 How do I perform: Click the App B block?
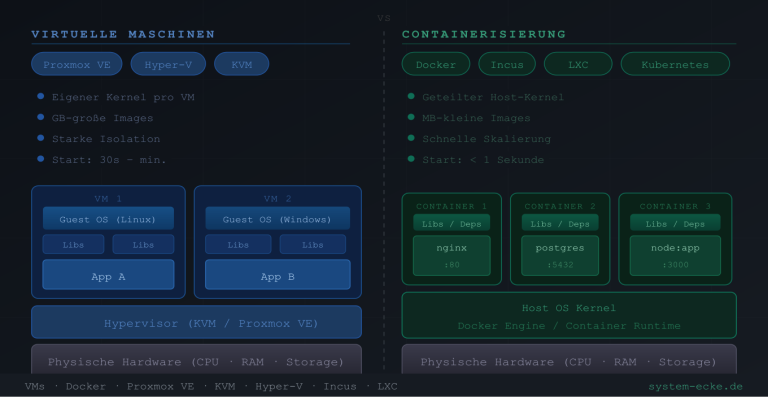pos(277,275)
